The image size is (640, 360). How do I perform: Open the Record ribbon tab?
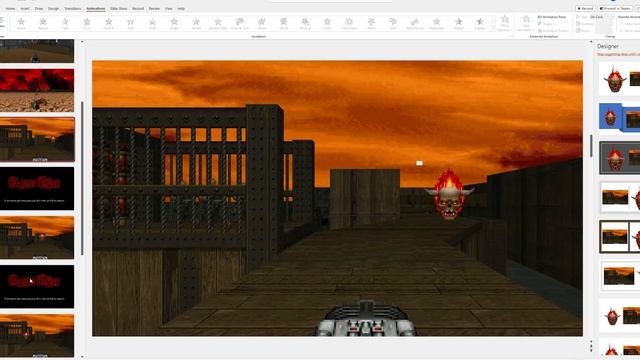click(138, 9)
